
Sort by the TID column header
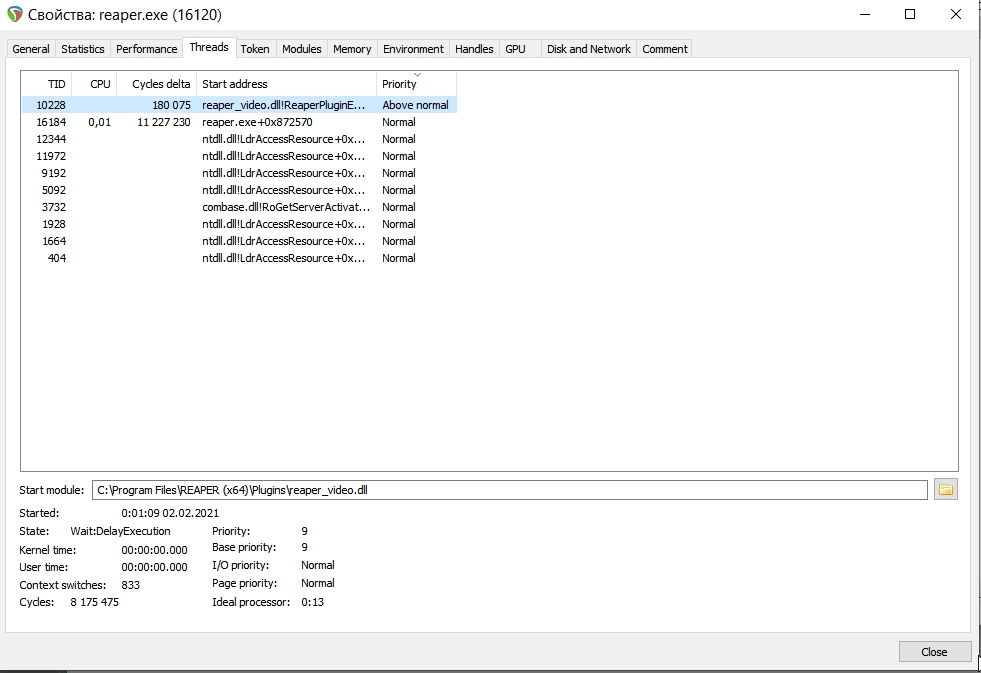(47, 84)
